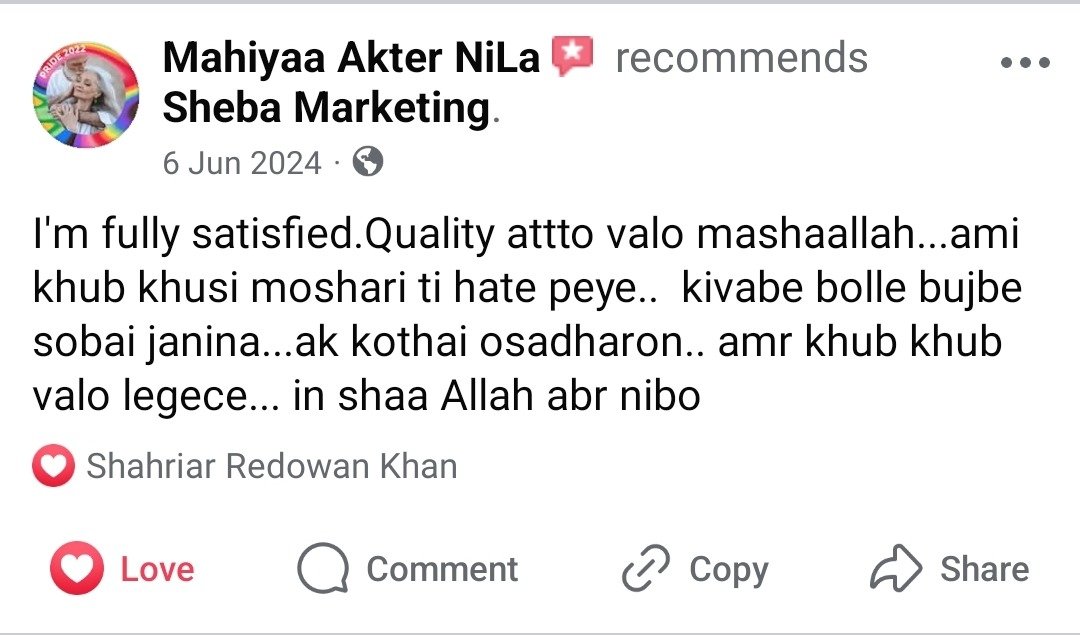Open the Sheba Marketing page link

click(x=326, y=108)
